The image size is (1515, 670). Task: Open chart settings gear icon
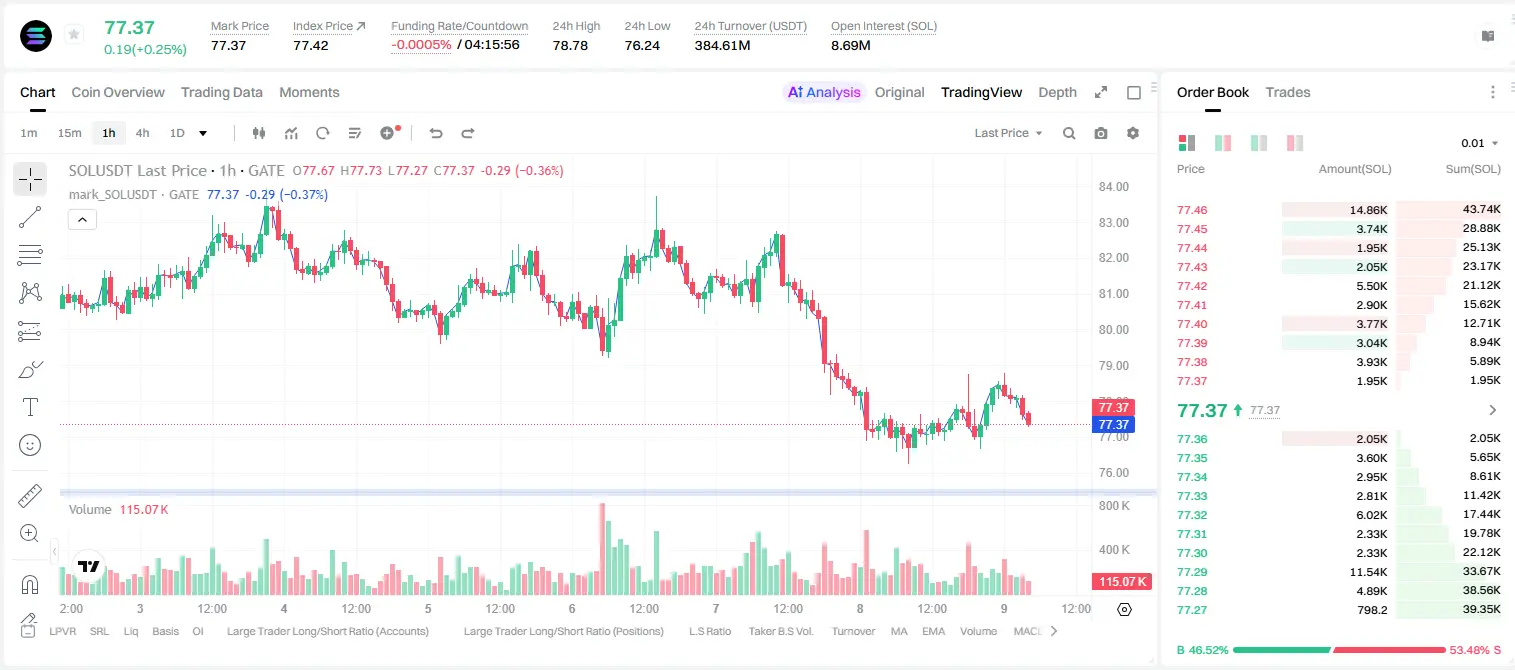click(1133, 133)
